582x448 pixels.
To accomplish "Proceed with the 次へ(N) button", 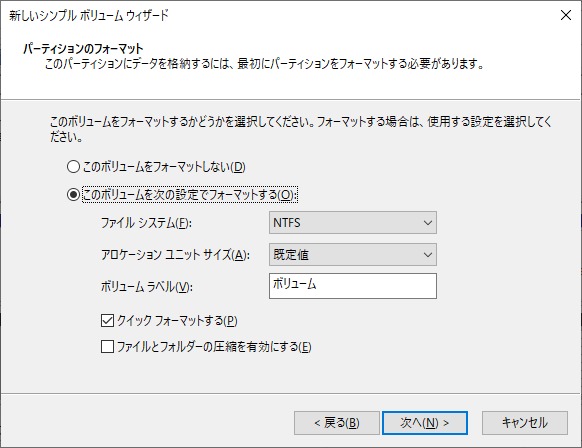I will pyautogui.click(x=425, y=423).
